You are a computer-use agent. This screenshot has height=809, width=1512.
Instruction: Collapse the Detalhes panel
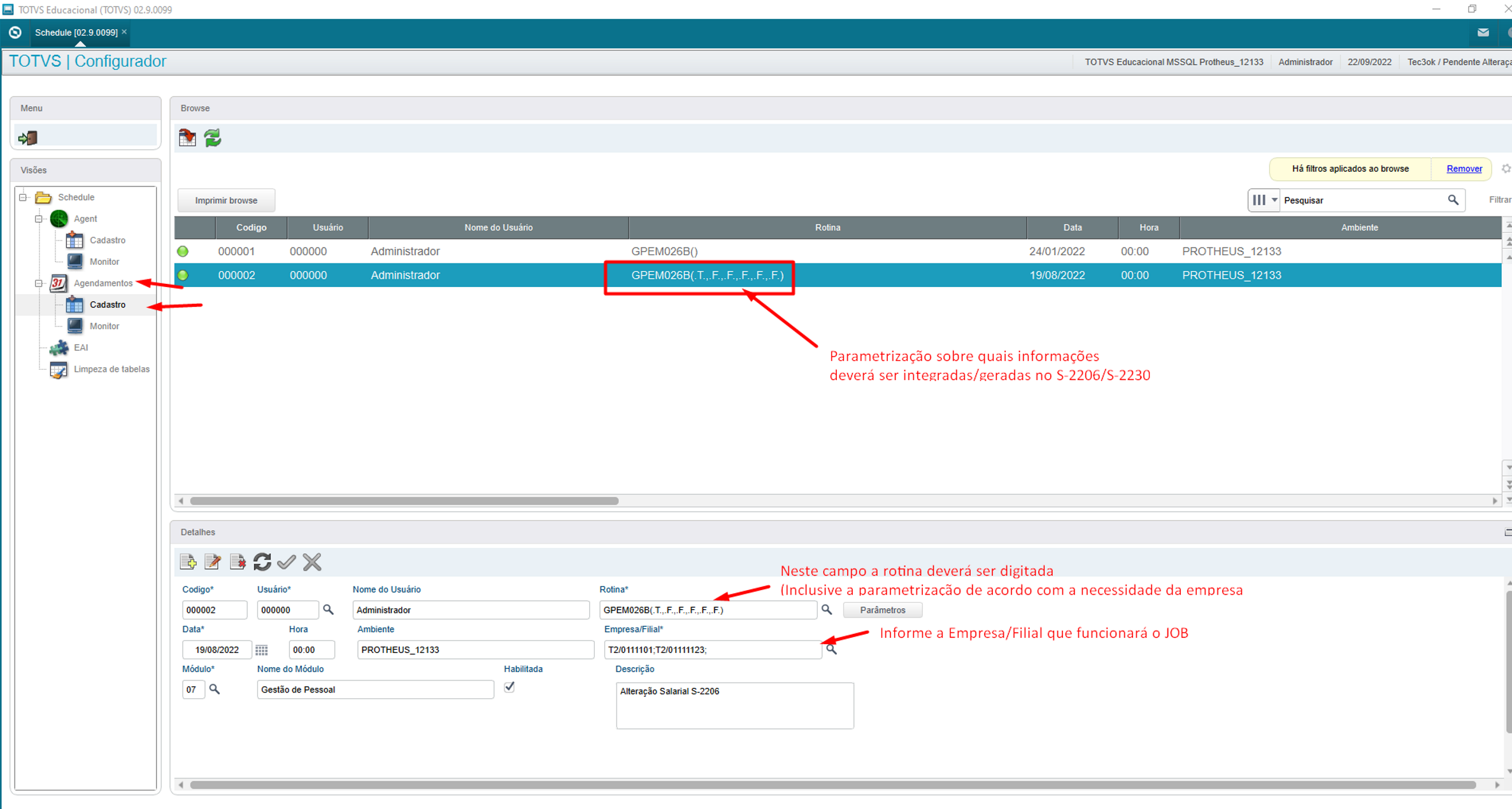[1508, 532]
